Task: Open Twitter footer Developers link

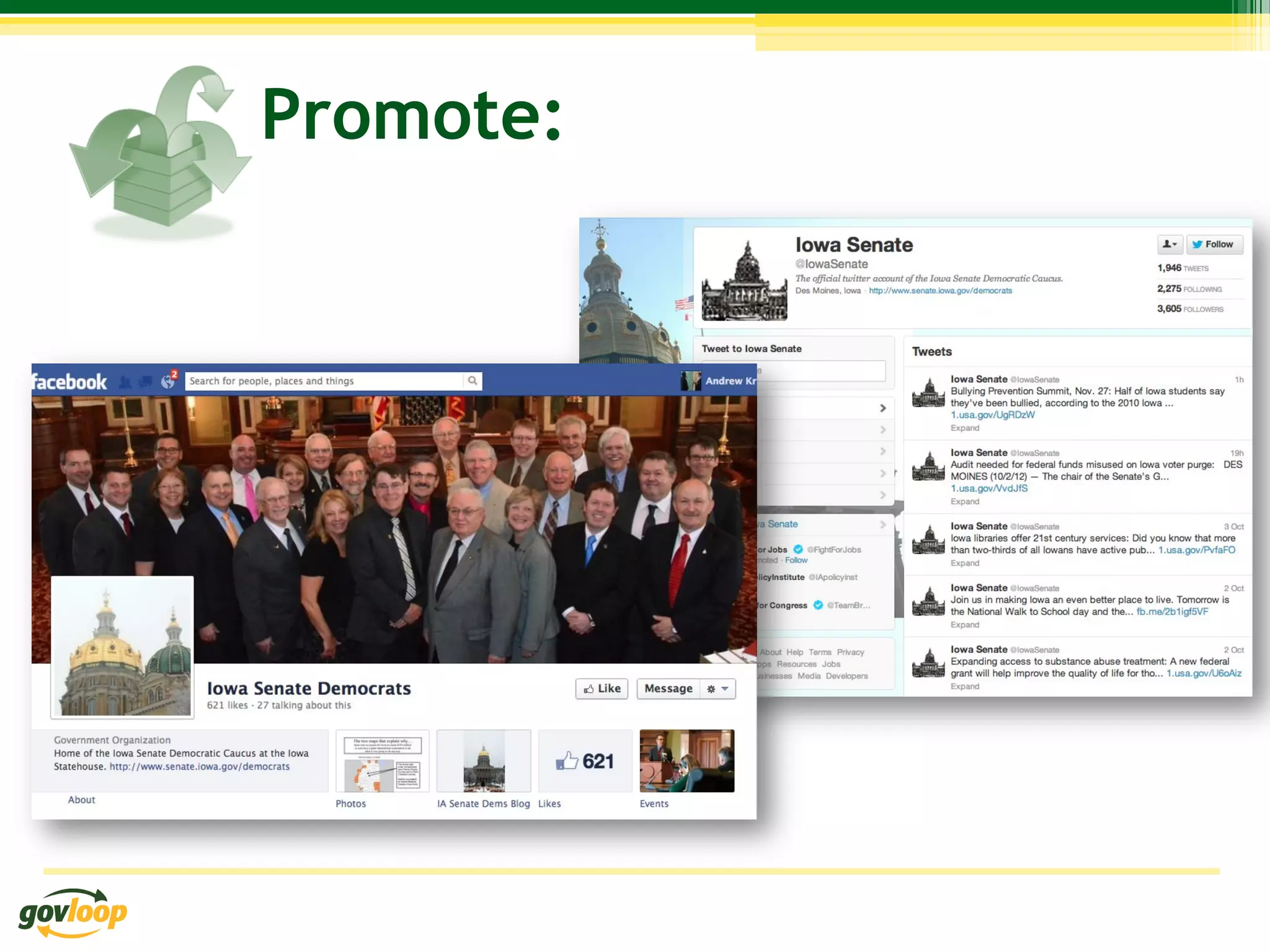Action: click(846, 676)
